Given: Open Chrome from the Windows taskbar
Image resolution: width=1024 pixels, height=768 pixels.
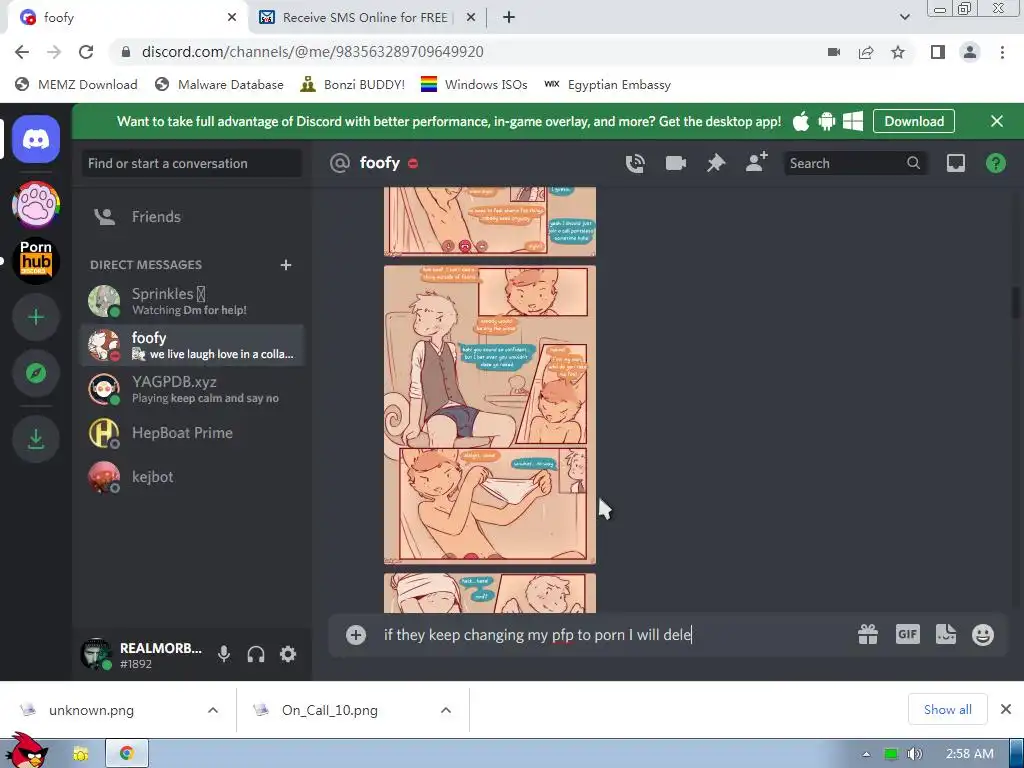Looking at the screenshot, I should click(x=127, y=754).
